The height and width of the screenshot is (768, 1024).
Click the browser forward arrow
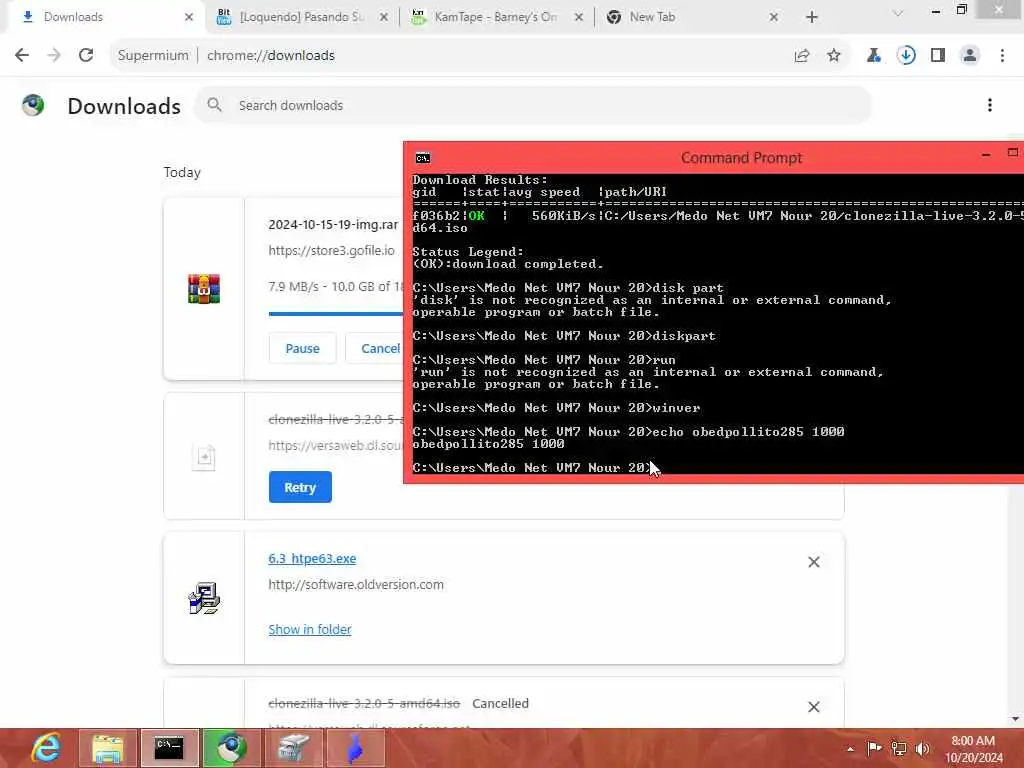point(54,56)
